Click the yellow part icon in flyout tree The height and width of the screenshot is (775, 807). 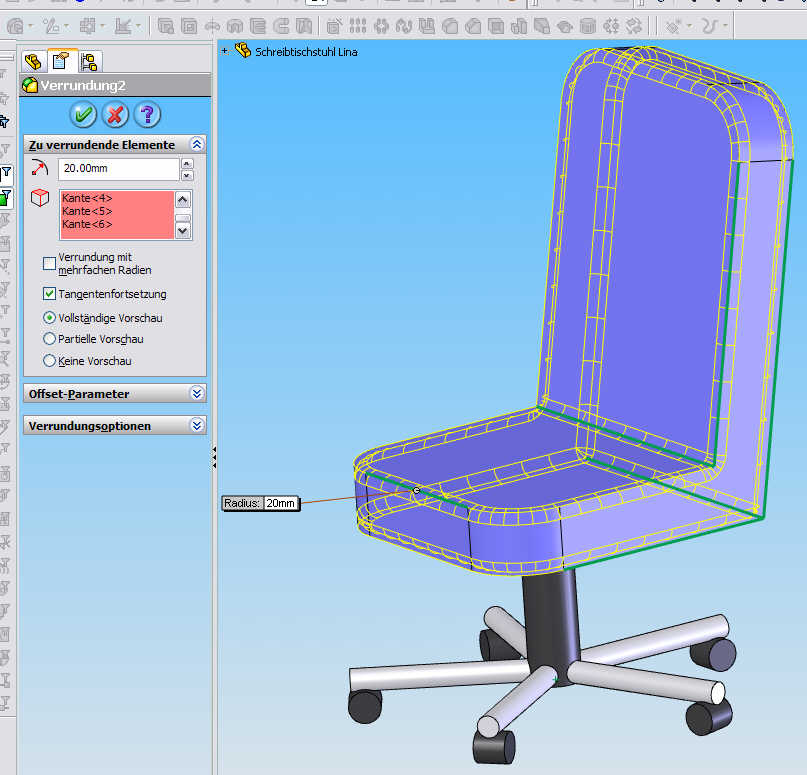(x=243, y=50)
